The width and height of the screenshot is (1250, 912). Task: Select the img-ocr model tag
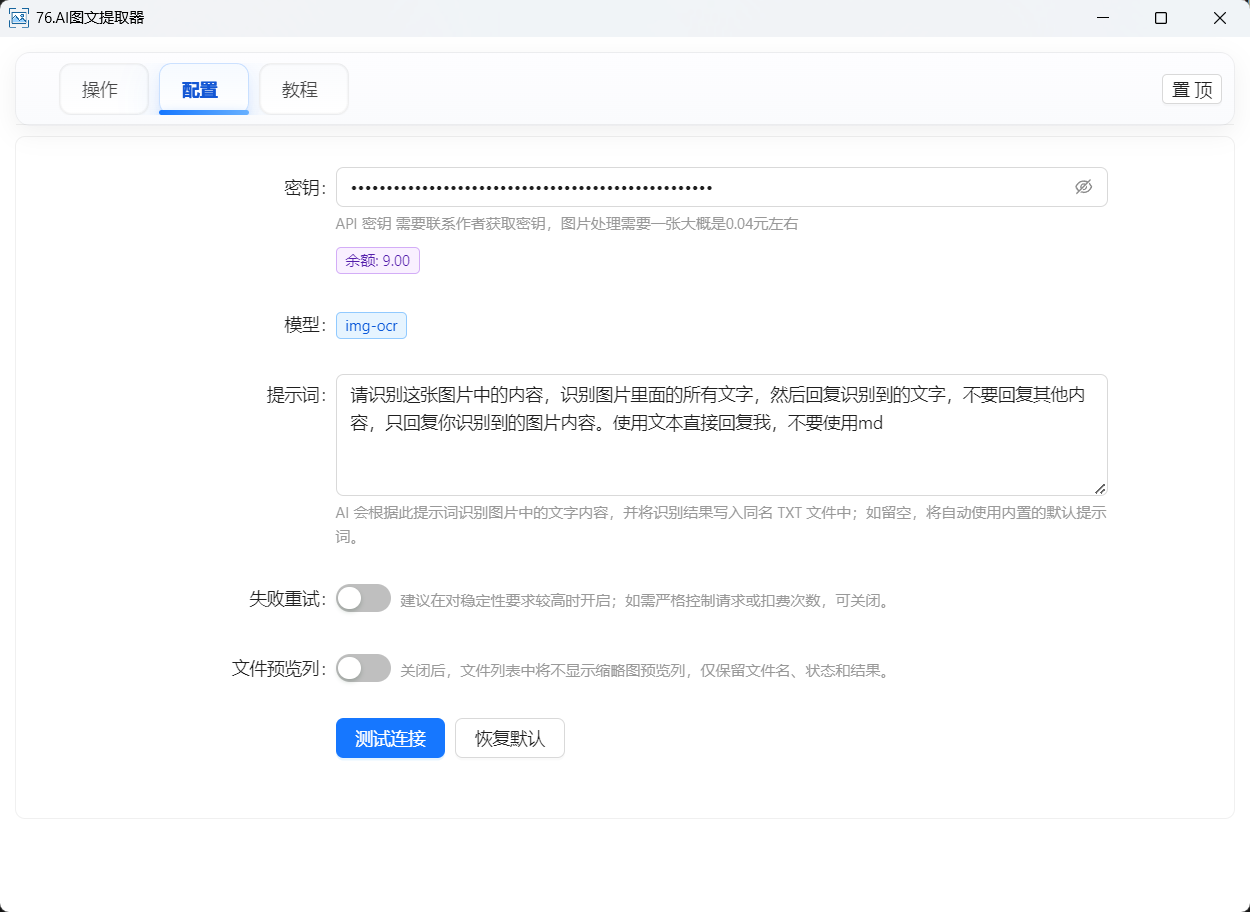point(371,326)
